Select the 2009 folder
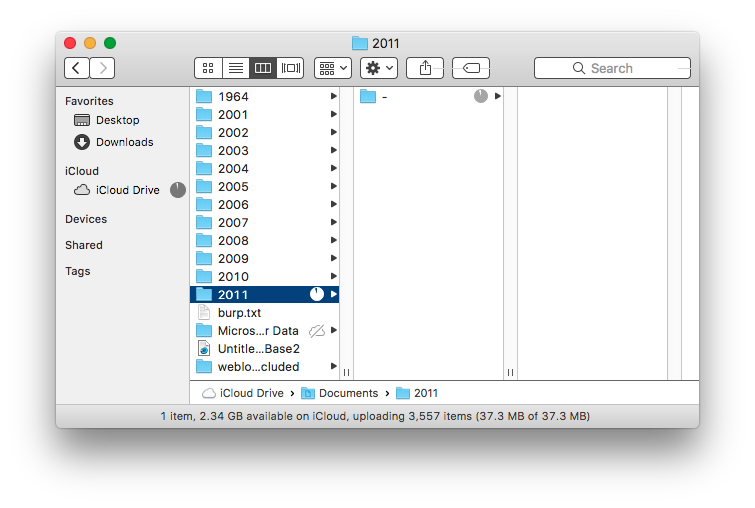 264,259
